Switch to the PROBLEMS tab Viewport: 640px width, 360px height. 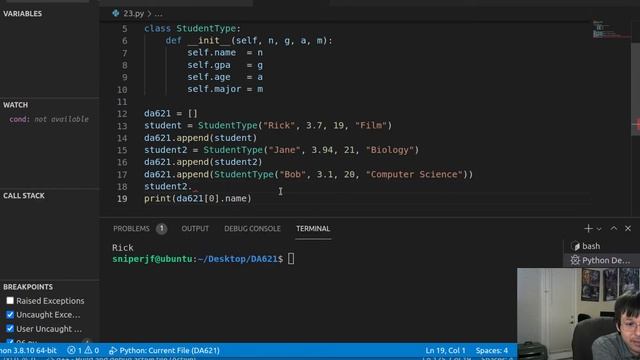[131, 229]
